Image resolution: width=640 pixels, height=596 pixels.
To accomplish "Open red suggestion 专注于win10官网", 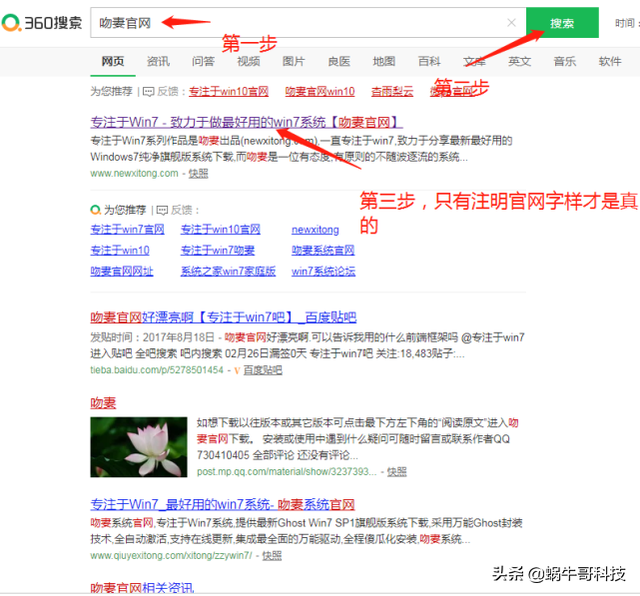I will pyautogui.click(x=229, y=91).
